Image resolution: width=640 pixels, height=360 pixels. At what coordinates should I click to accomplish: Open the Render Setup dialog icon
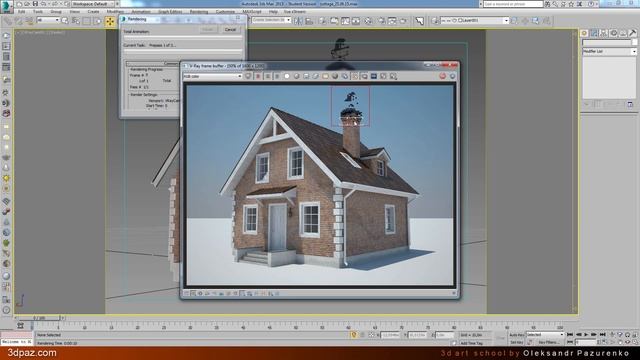(382, 20)
